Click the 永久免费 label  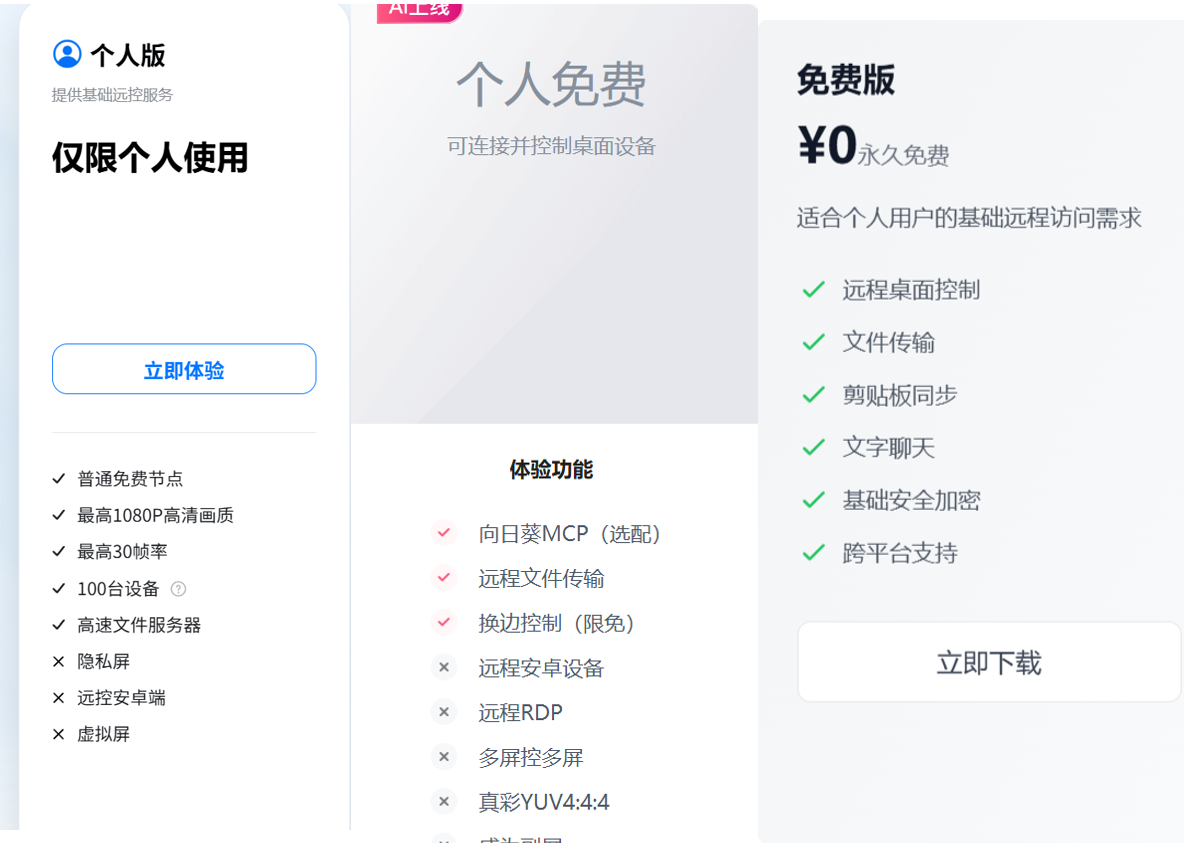[x=904, y=156]
